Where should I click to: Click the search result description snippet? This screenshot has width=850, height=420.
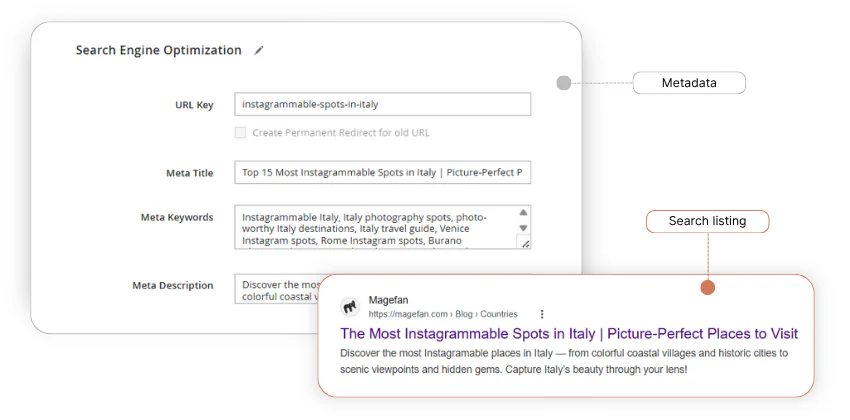tap(564, 361)
